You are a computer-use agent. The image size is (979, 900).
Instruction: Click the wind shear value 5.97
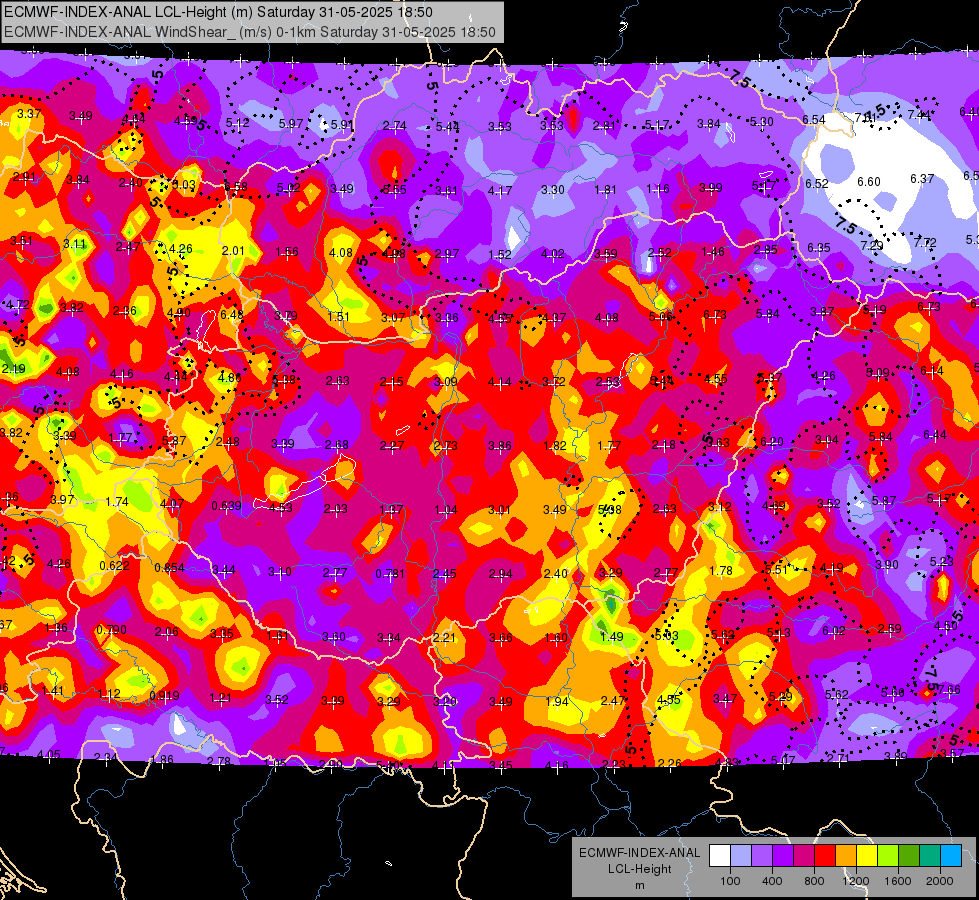pos(291,124)
